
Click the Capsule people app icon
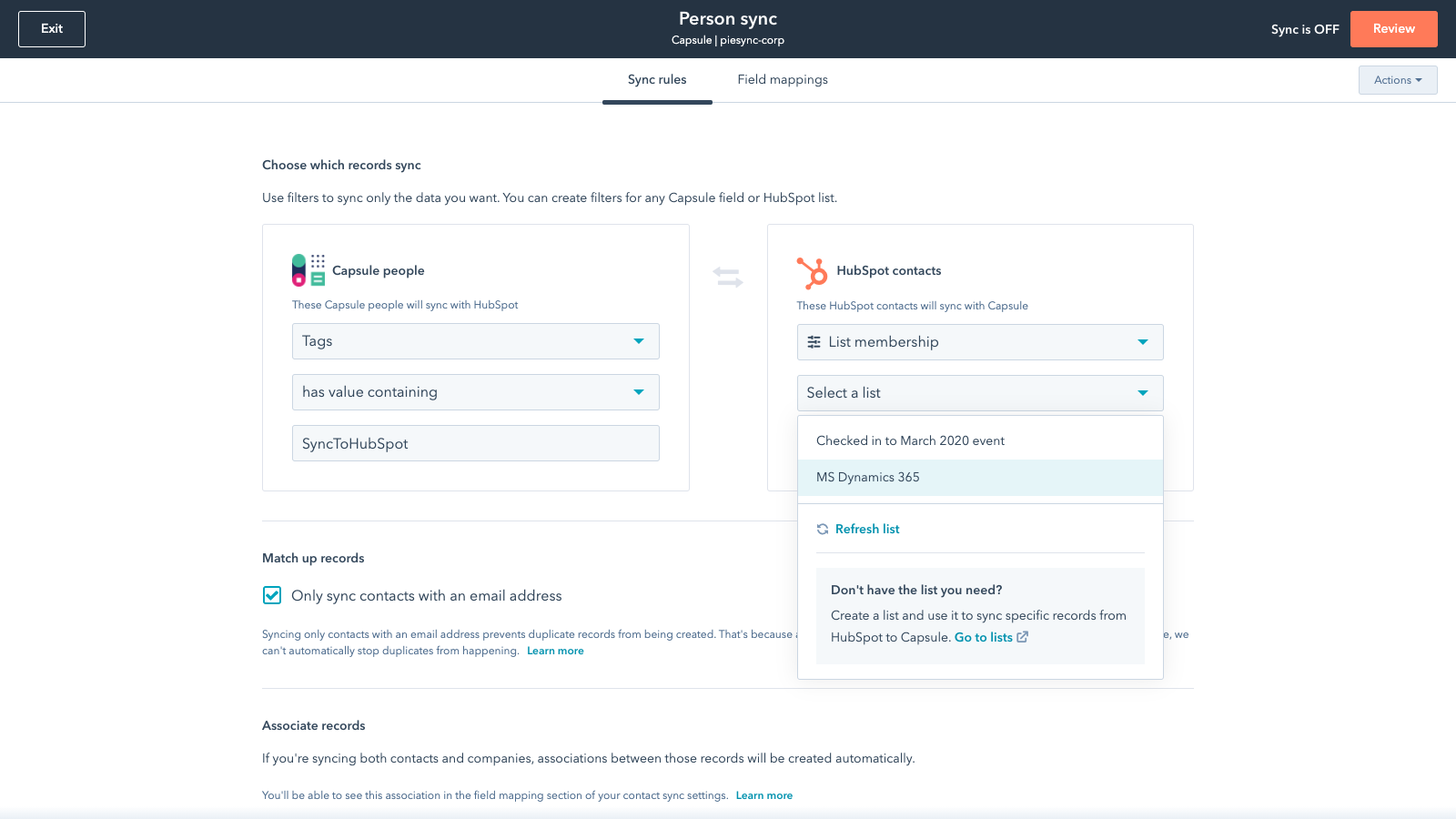[x=308, y=270]
